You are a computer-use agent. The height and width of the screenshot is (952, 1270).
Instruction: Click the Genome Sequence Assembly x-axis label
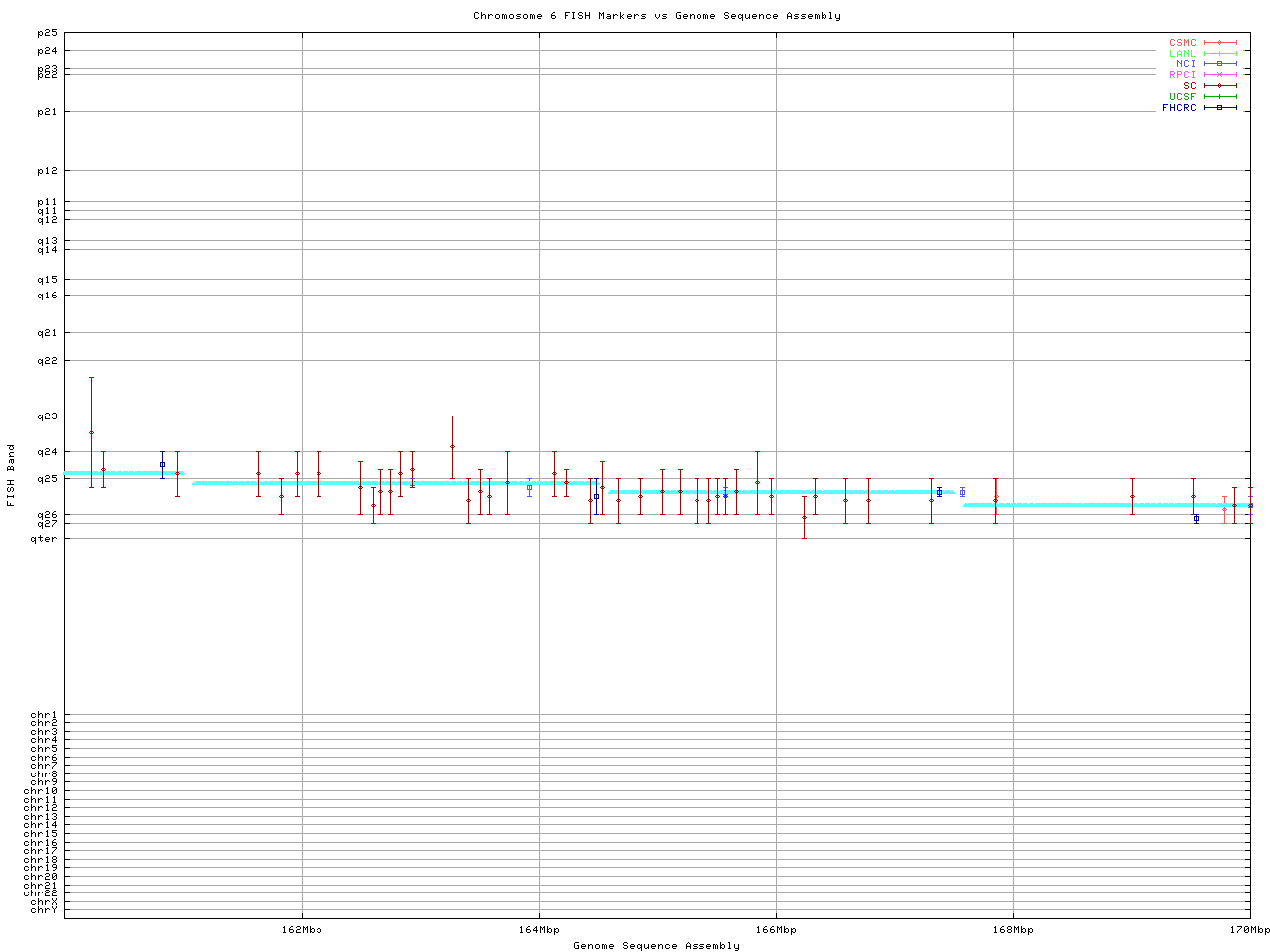(x=657, y=946)
